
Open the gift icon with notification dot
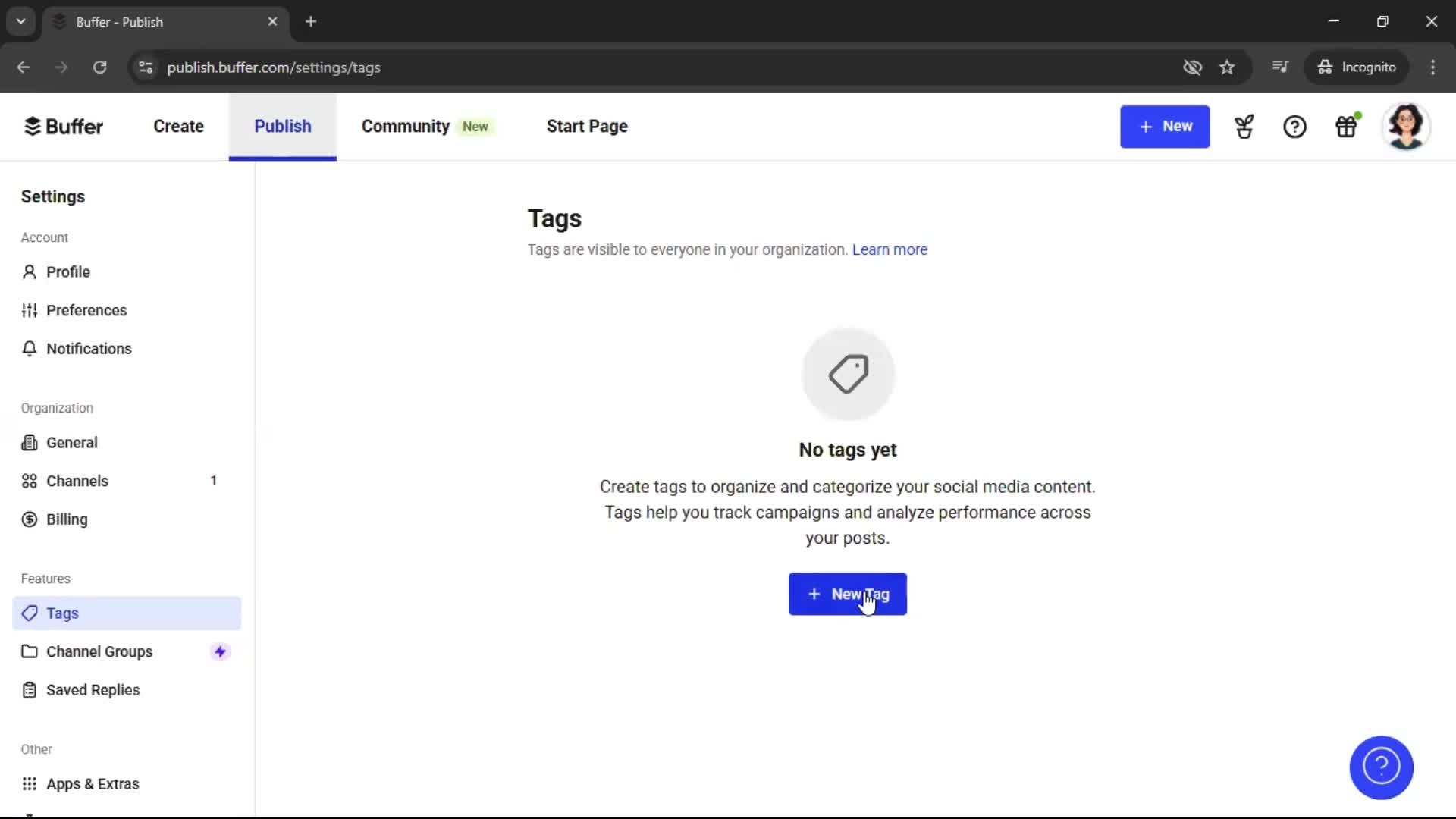click(x=1347, y=127)
